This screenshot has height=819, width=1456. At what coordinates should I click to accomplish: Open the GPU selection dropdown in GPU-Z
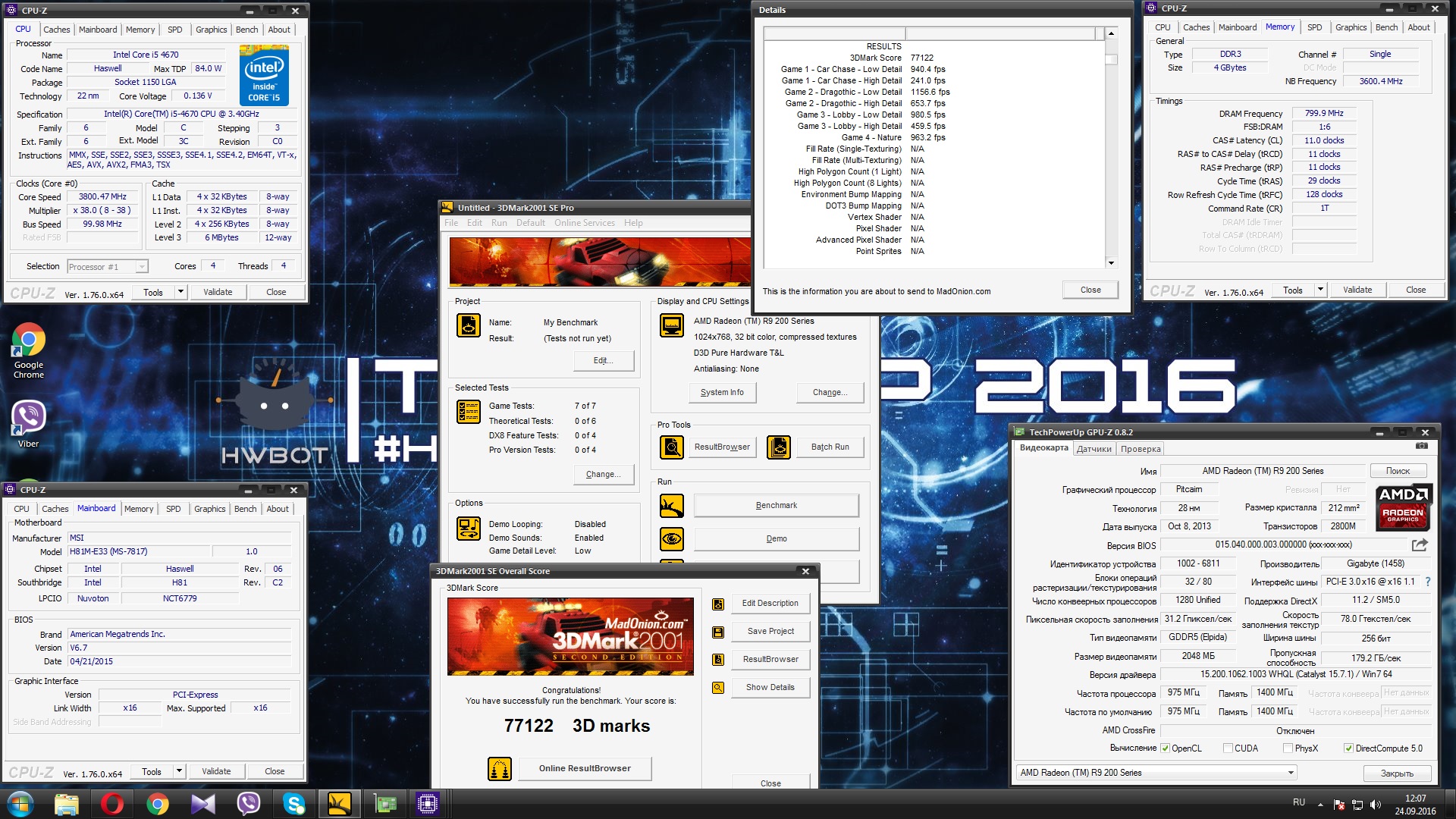pos(1157,773)
